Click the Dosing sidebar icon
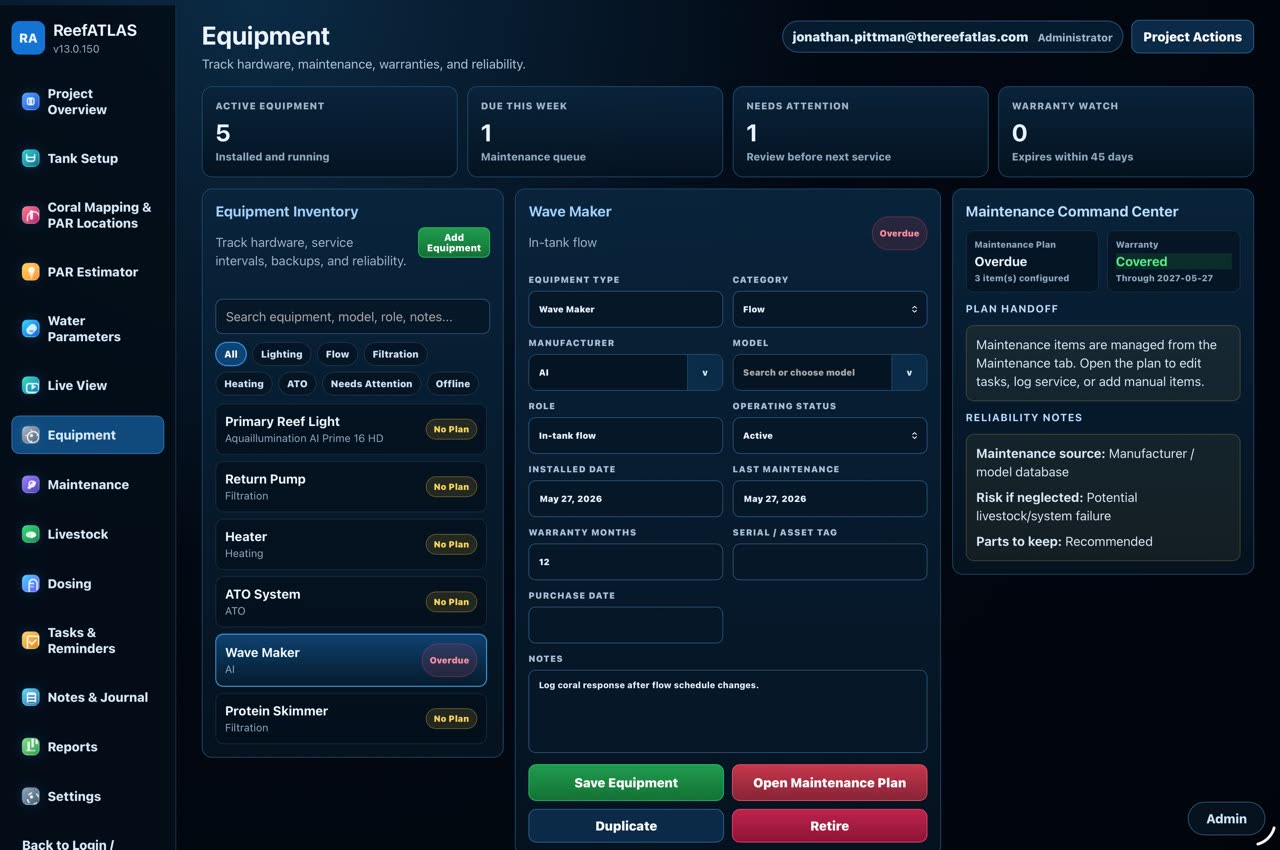This screenshot has width=1280, height=850. pyautogui.click(x=31, y=584)
